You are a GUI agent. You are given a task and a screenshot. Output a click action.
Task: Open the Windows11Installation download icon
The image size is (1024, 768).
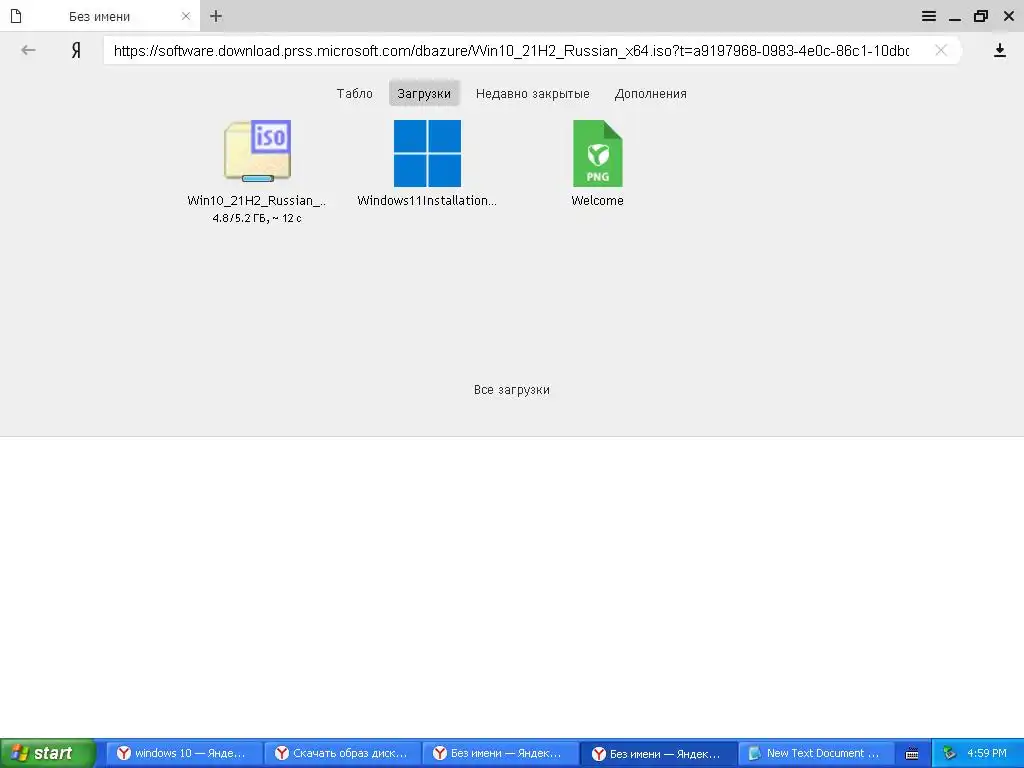coord(427,153)
